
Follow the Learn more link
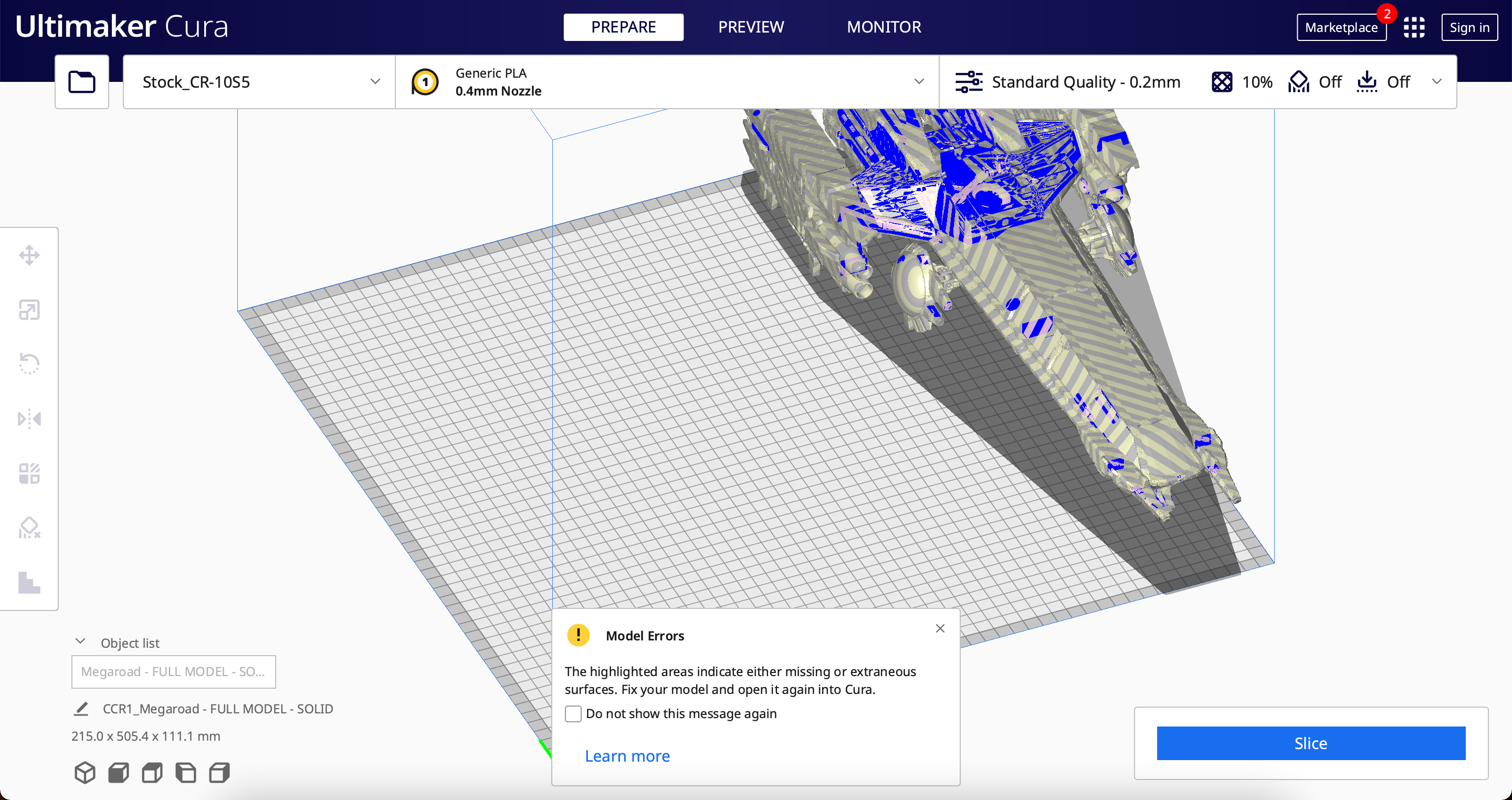click(x=627, y=756)
